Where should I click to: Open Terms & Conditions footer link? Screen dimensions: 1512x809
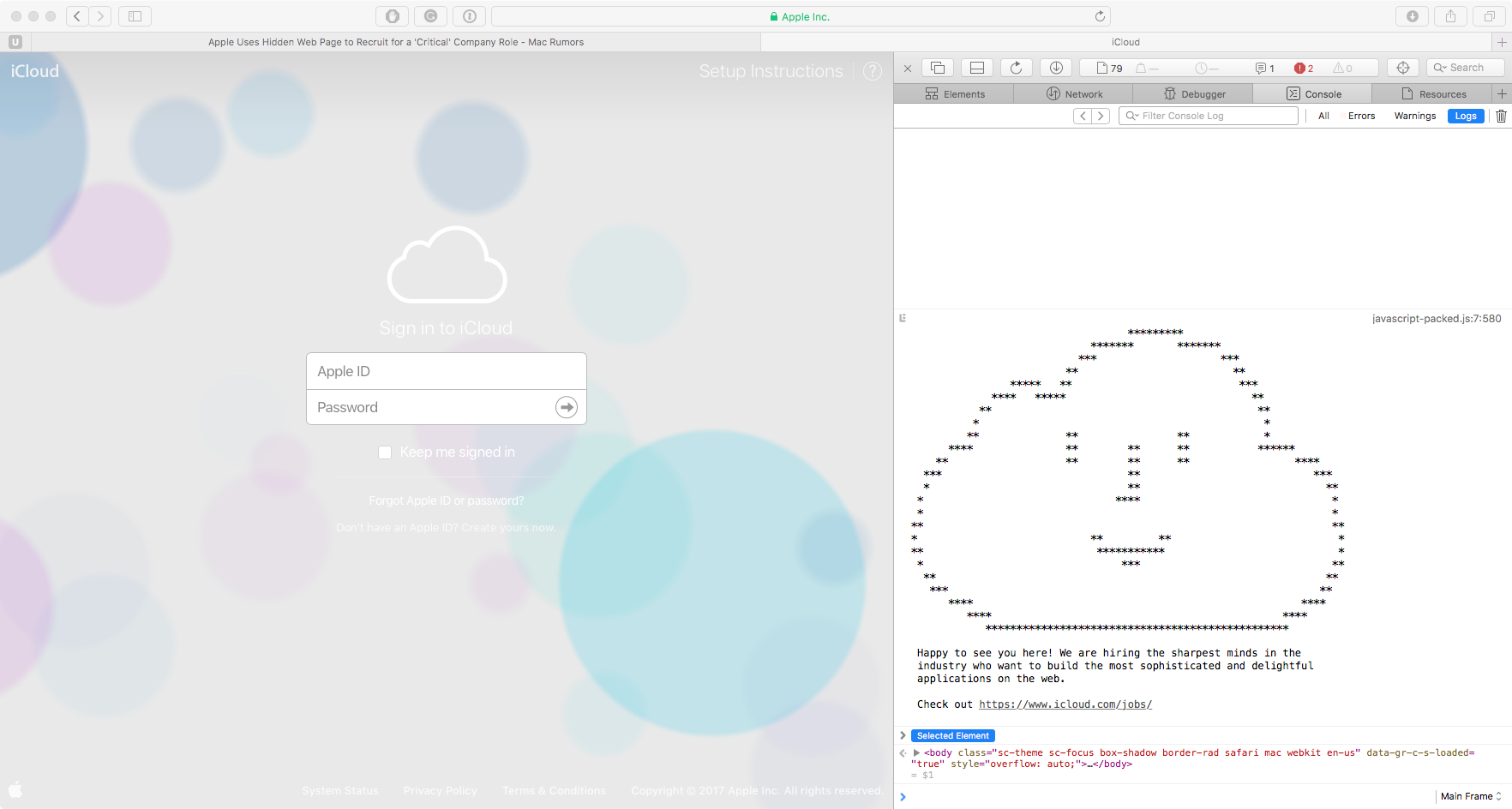[x=554, y=790]
